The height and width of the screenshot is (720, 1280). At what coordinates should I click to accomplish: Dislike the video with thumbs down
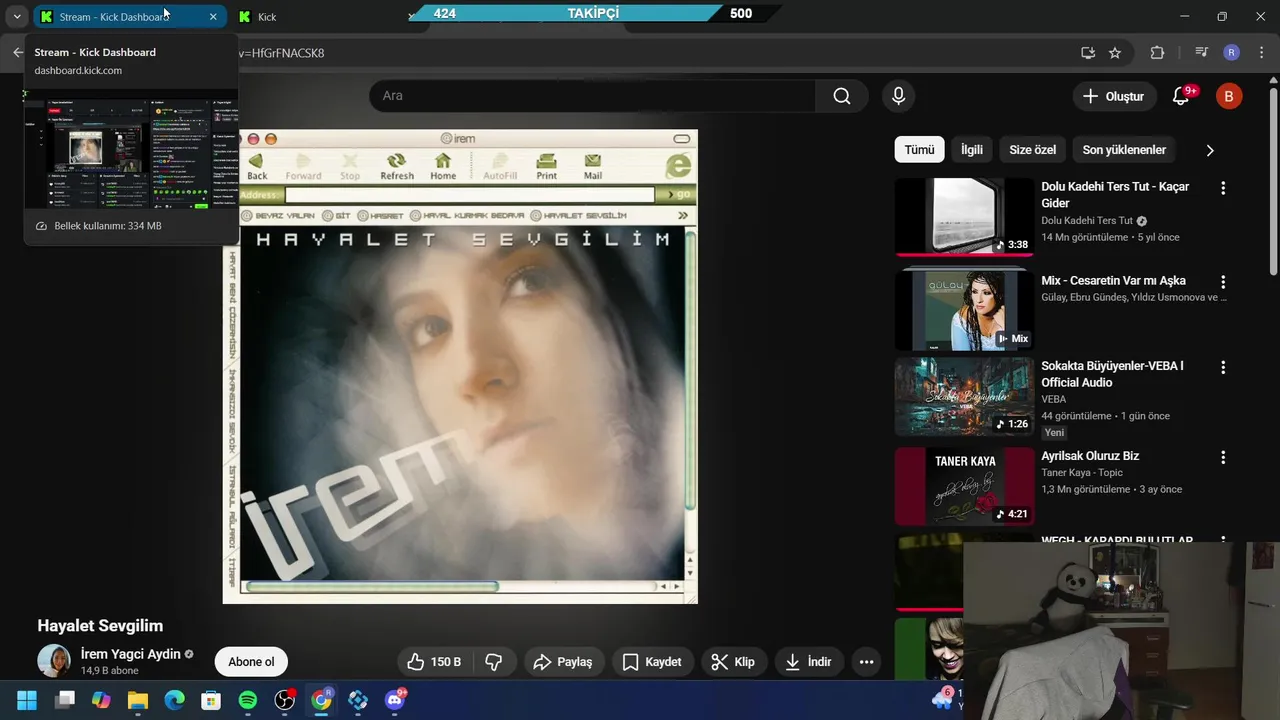tap(494, 662)
